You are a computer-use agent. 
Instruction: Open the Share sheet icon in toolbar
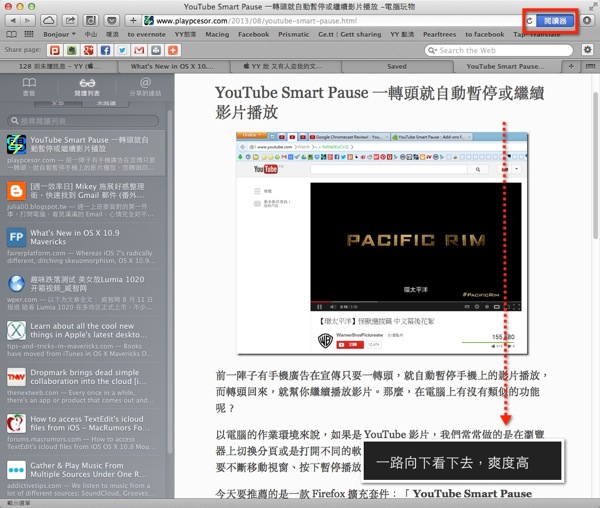click(70, 20)
